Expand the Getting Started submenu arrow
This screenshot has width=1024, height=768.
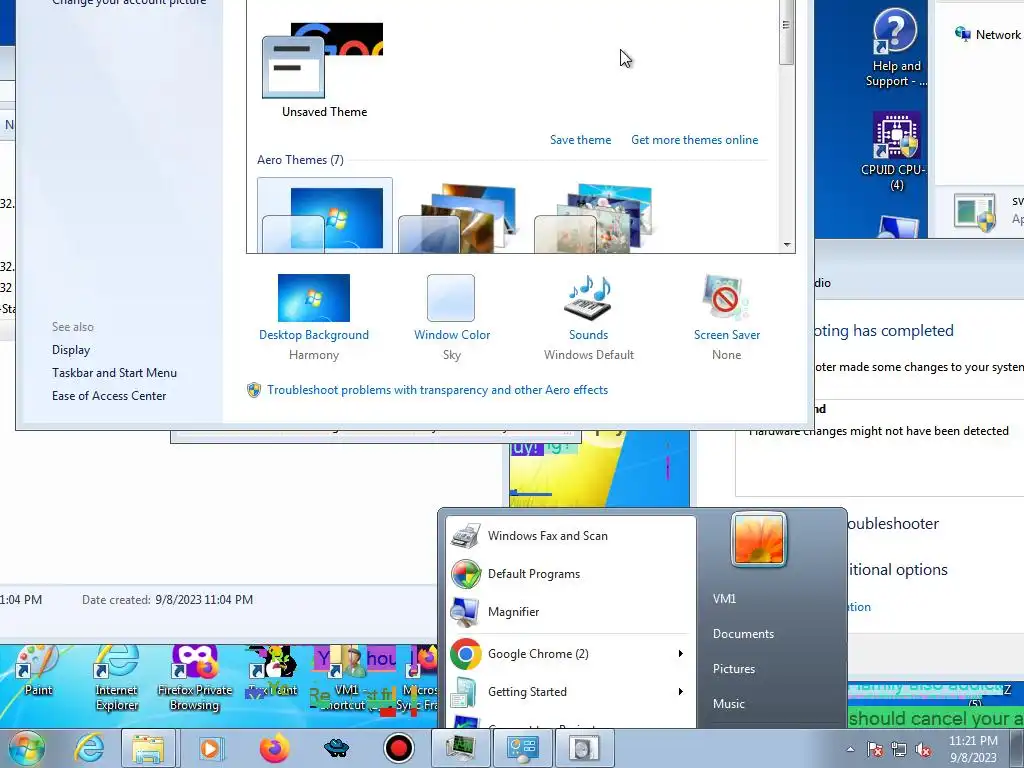(x=680, y=692)
